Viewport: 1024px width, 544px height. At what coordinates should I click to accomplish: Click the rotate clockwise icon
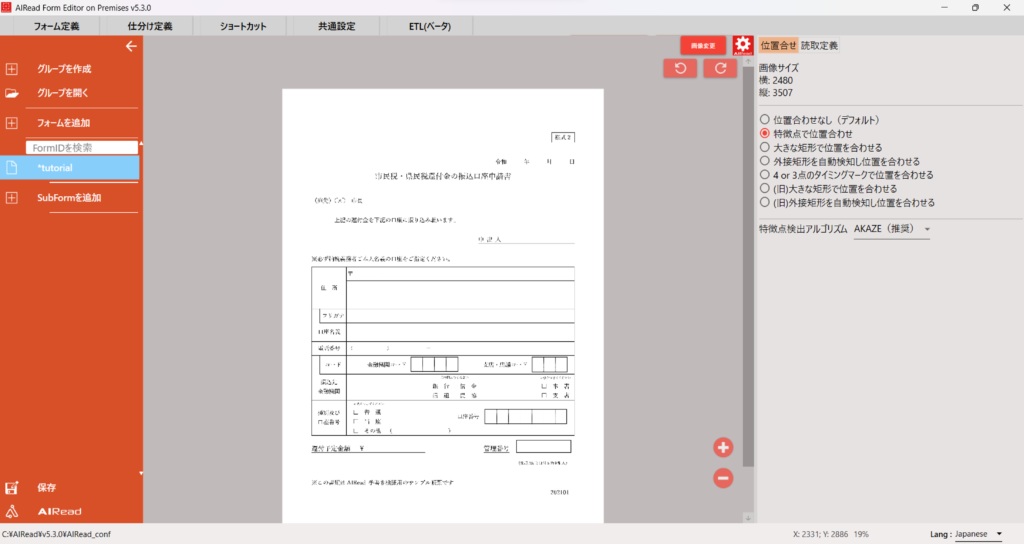[719, 68]
